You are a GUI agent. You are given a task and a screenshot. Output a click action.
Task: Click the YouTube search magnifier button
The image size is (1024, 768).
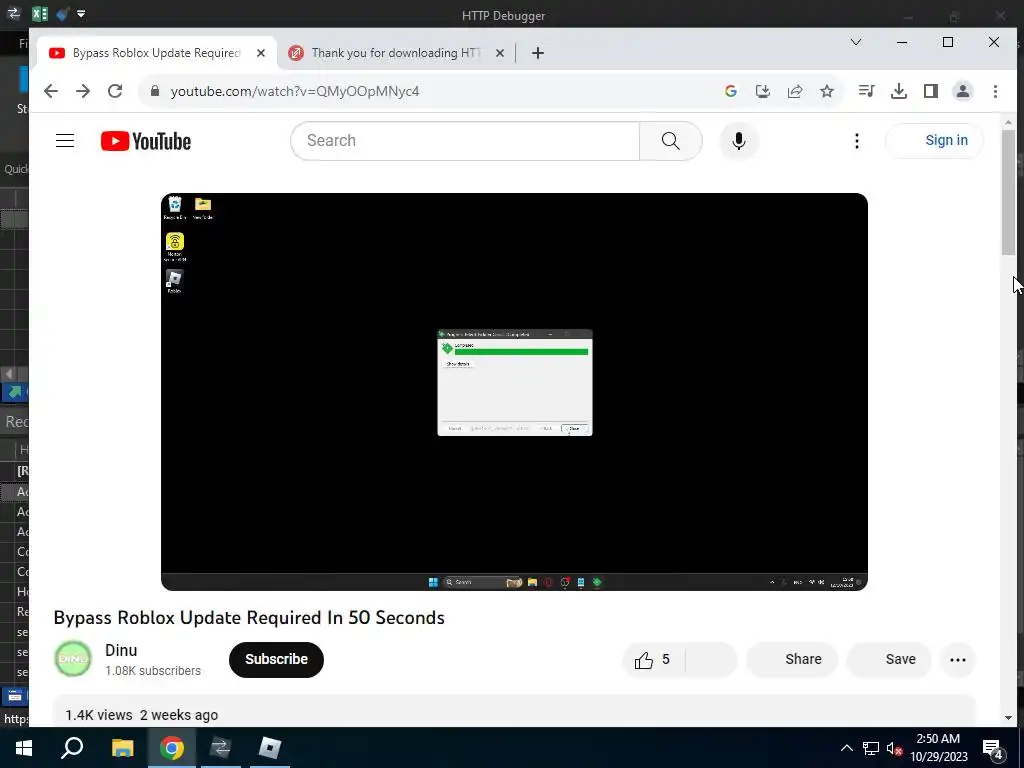click(x=670, y=140)
